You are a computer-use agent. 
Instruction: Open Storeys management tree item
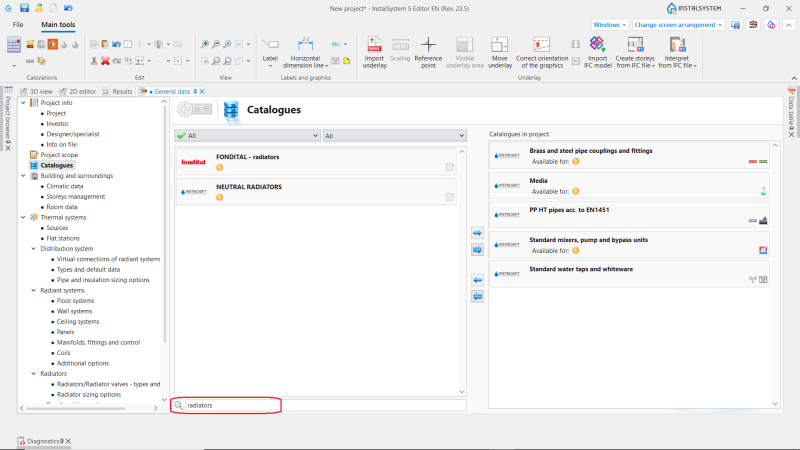point(76,196)
